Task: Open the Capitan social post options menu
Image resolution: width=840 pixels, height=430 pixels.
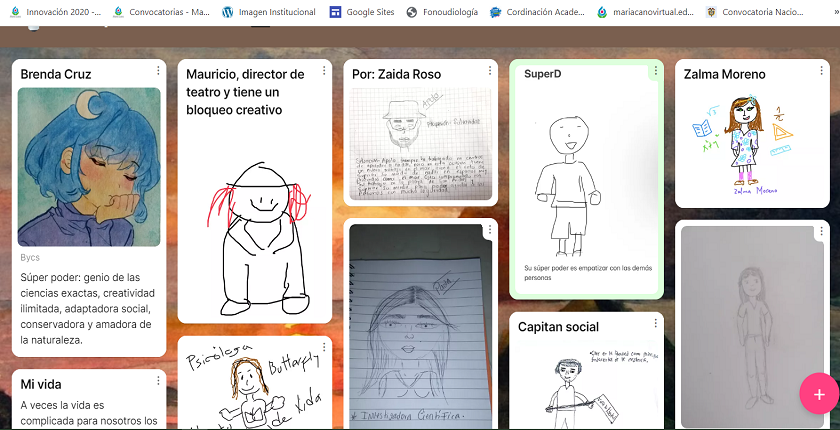Action: [655, 323]
